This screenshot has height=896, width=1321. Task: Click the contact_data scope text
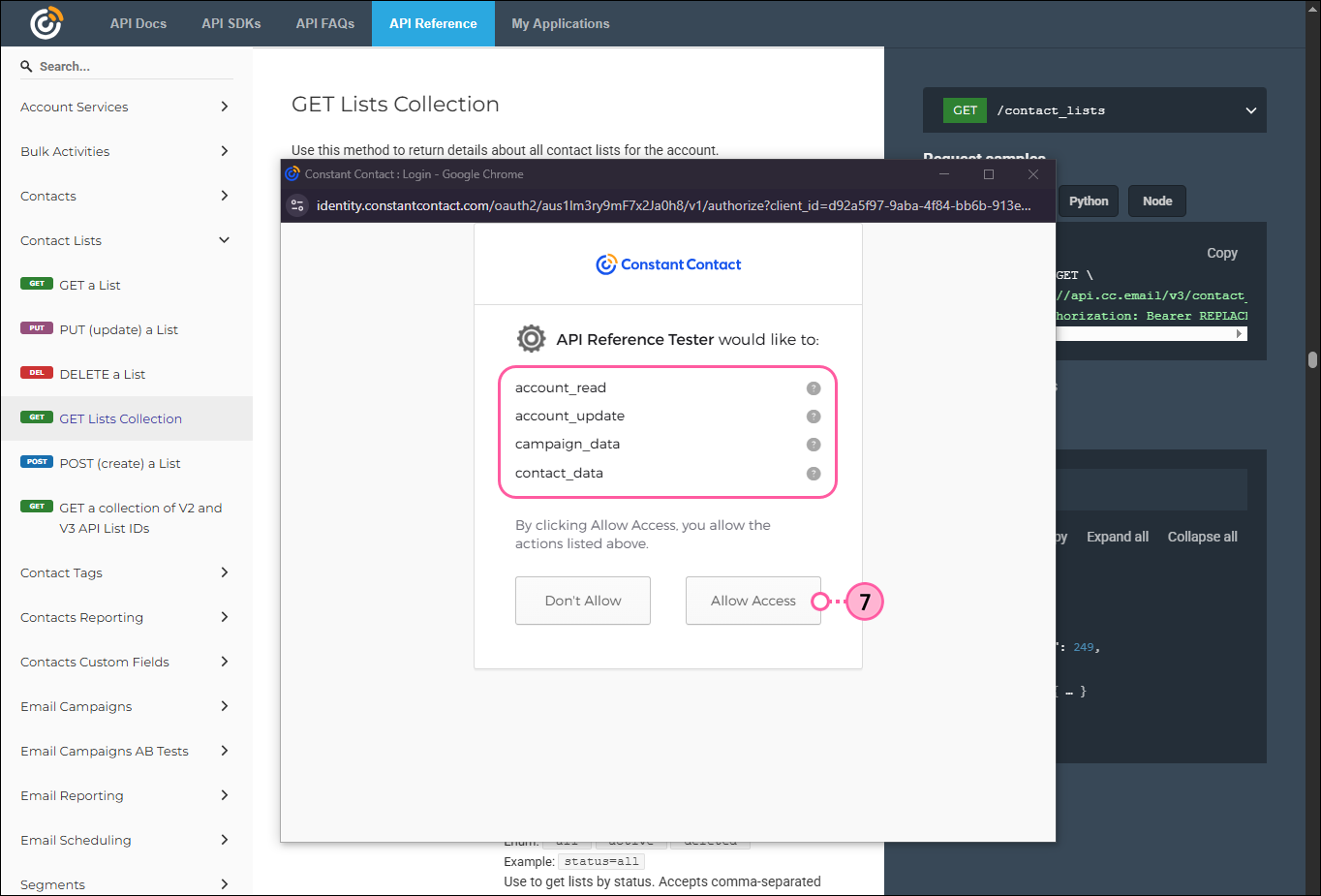(559, 473)
